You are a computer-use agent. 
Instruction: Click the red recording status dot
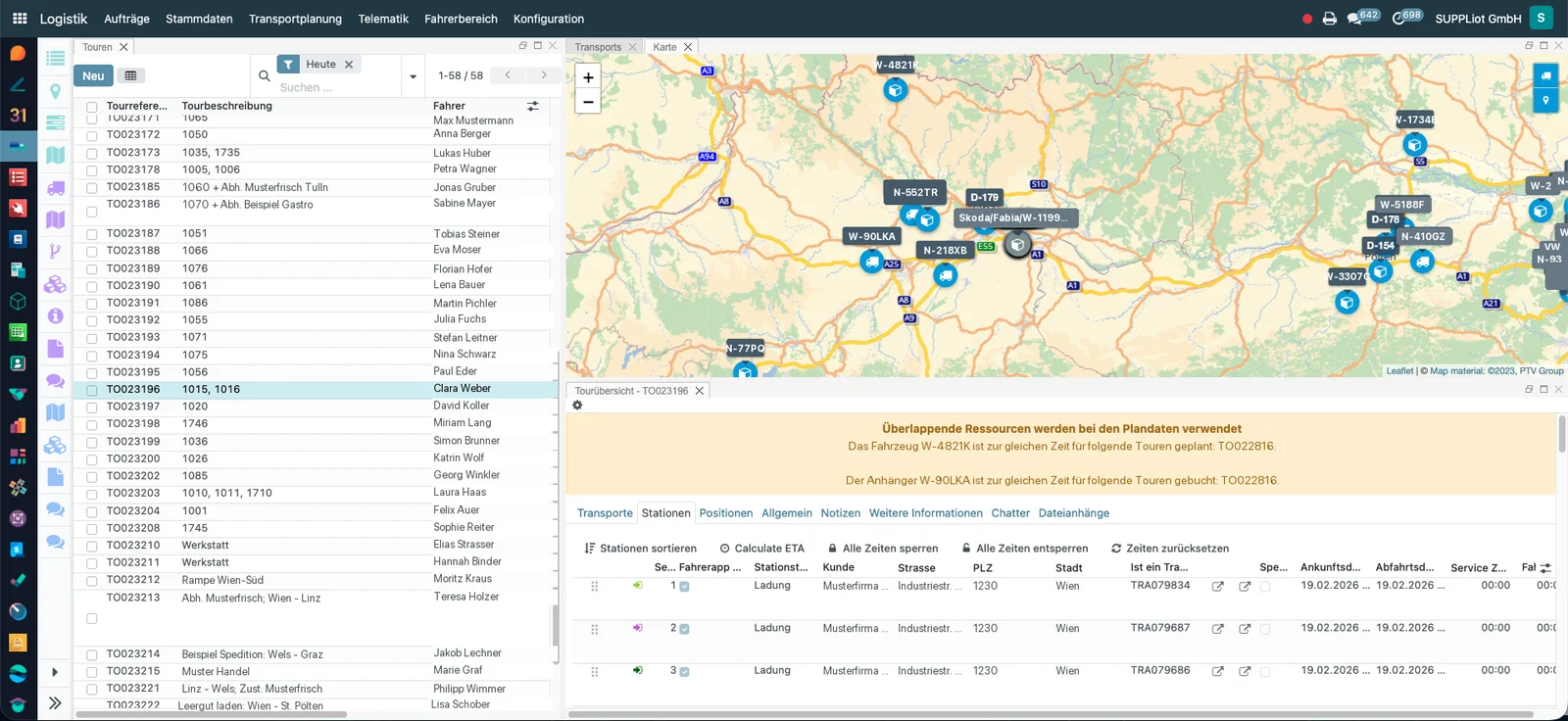pyautogui.click(x=1307, y=19)
